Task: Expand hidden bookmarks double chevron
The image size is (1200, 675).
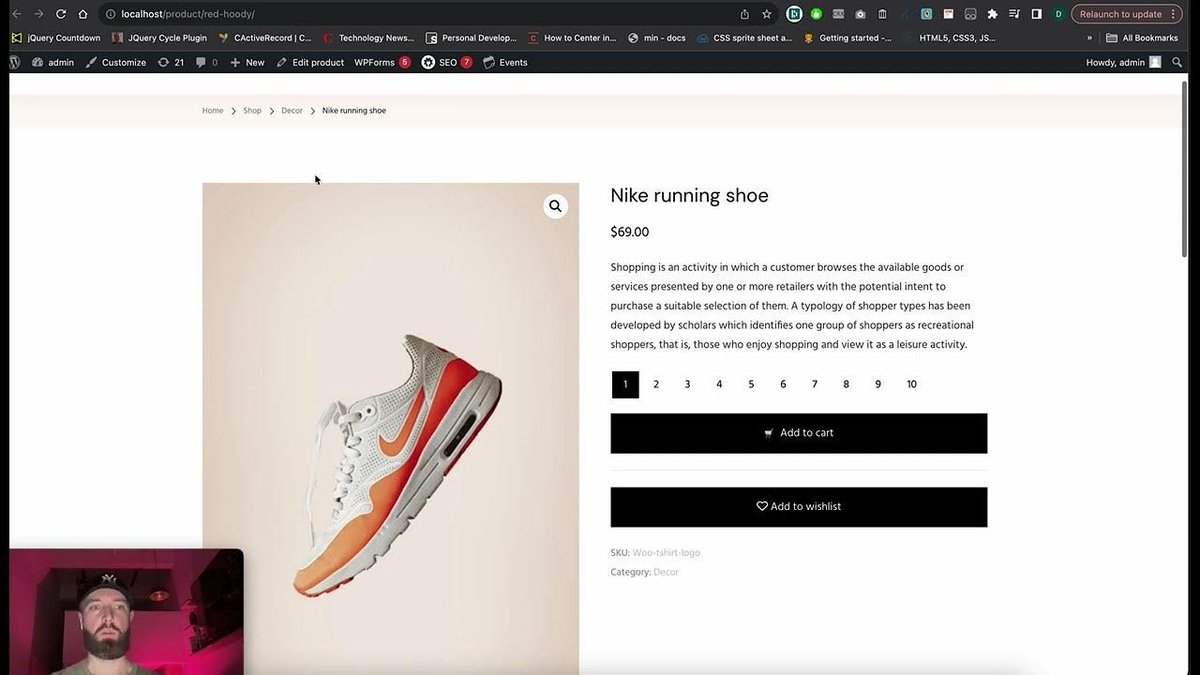Action: tap(1090, 38)
